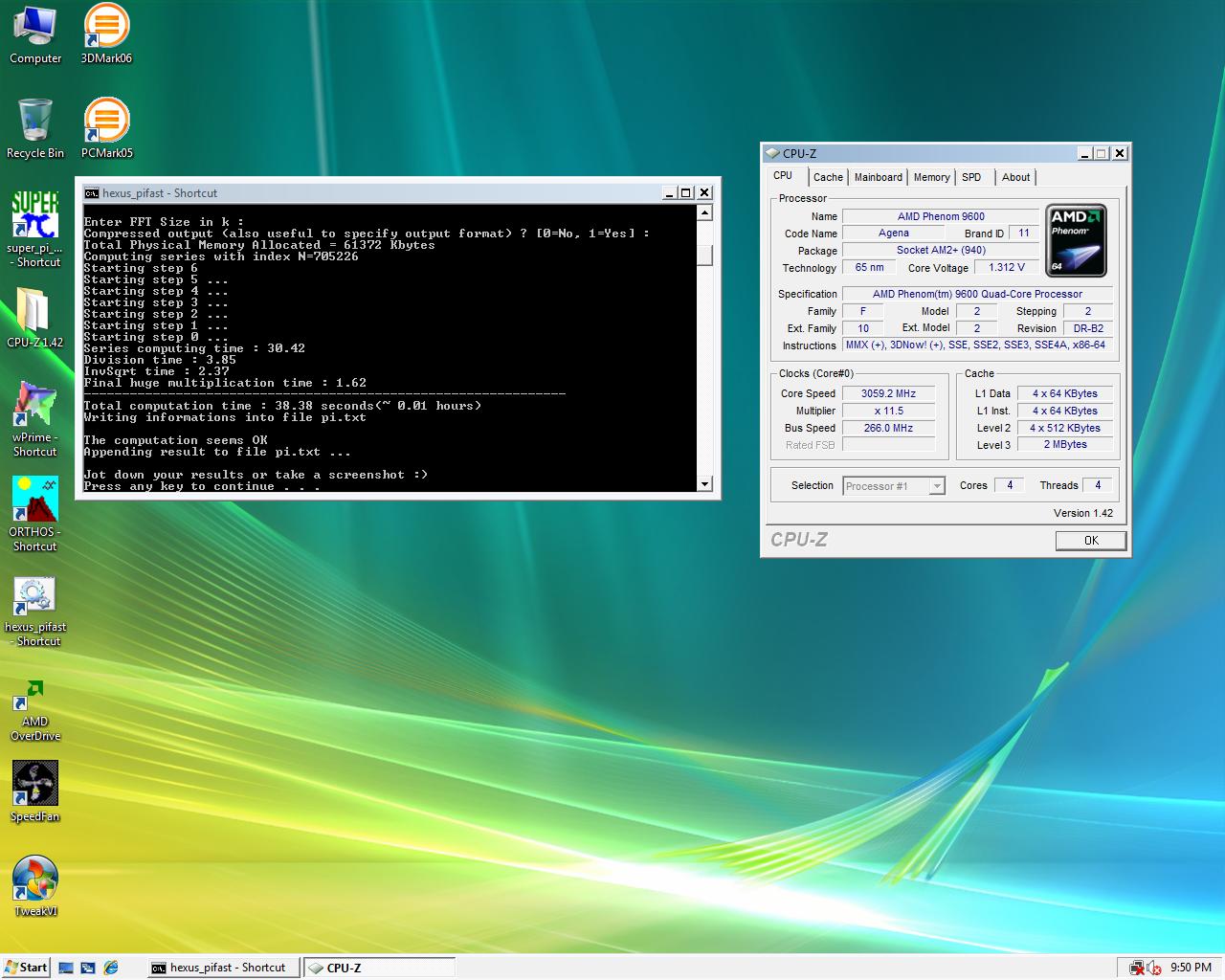Launch TweakVI
This screenshot has height=980, width=1225.
pos(35,887)
